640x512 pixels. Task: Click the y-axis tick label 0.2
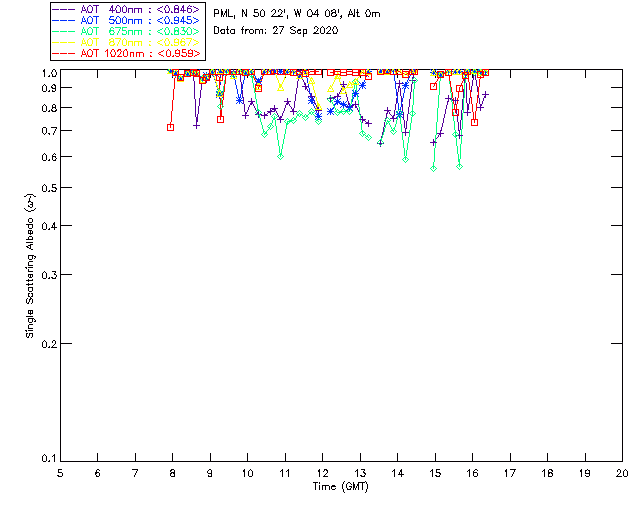click(x=46, y=344)
